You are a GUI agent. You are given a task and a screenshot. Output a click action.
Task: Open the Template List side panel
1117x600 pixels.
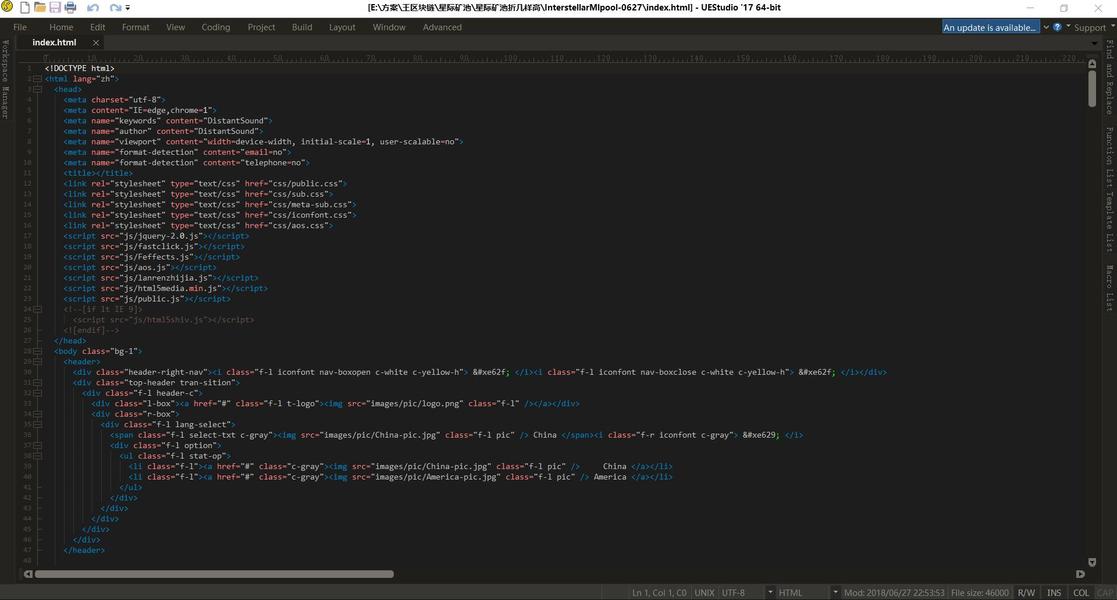click(1109, 221)
